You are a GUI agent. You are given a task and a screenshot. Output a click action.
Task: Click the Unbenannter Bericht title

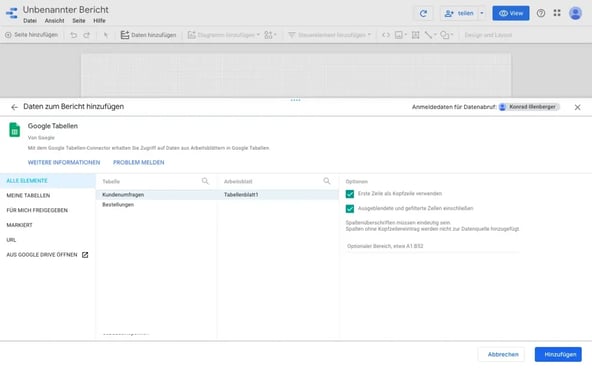[x=66, y=10]
